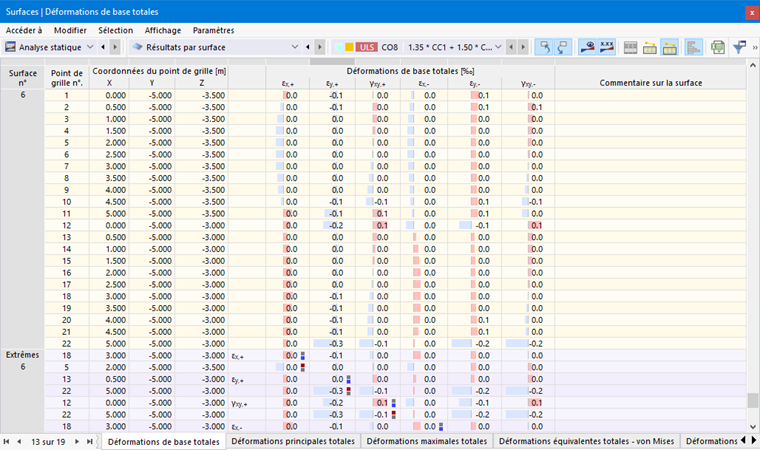Select previous load combination arrow
Image resolution: width=760 pixels, height=450 pixels.
pos(511,47)
